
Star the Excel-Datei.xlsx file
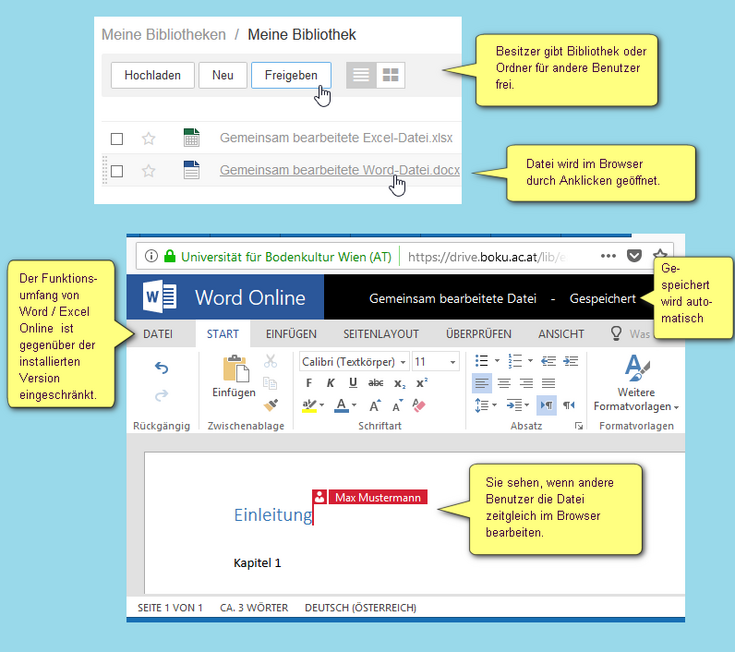tap(149, 138)
